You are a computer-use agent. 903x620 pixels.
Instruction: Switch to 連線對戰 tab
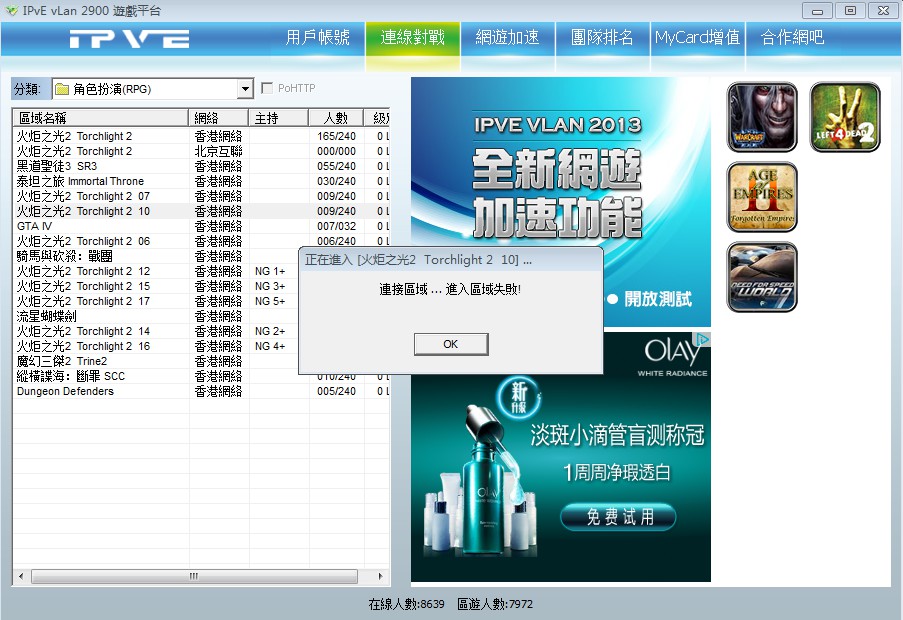click(413, 38)
